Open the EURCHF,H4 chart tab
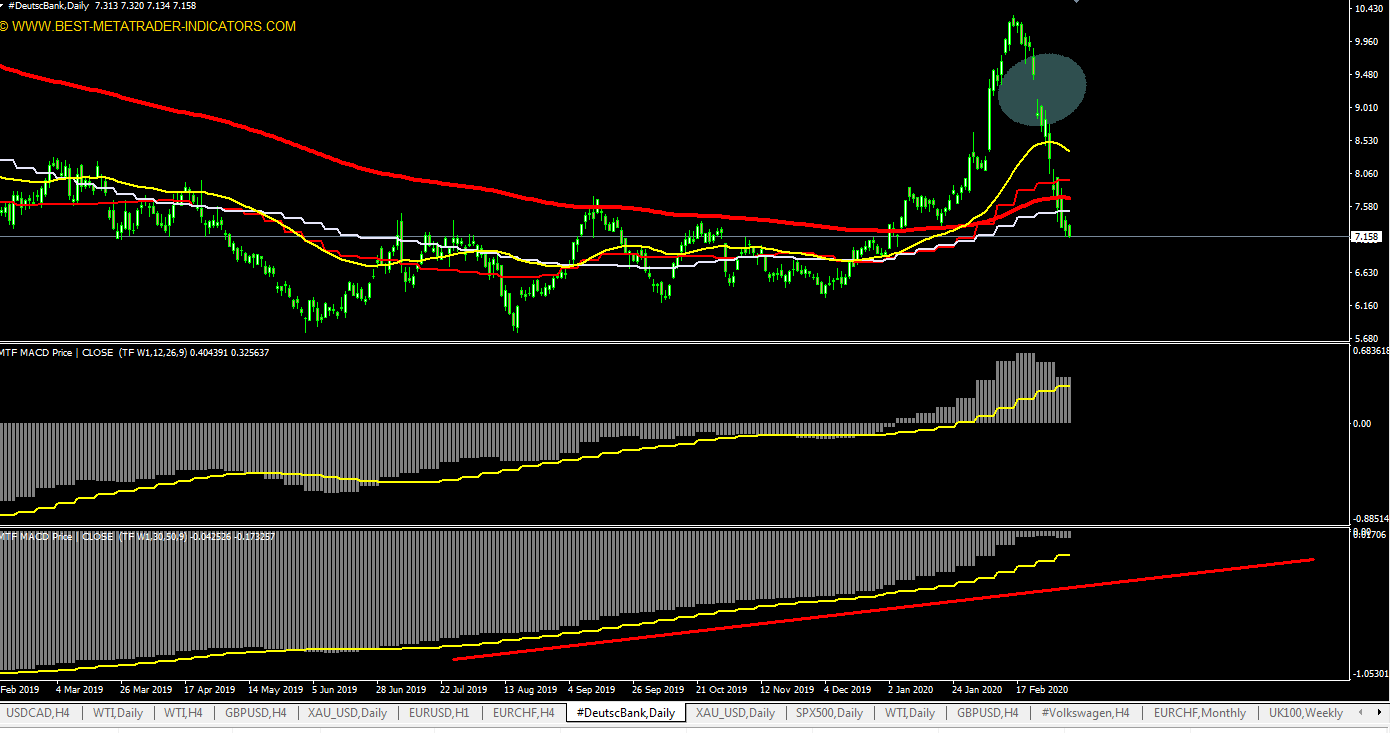 (523, 713)
